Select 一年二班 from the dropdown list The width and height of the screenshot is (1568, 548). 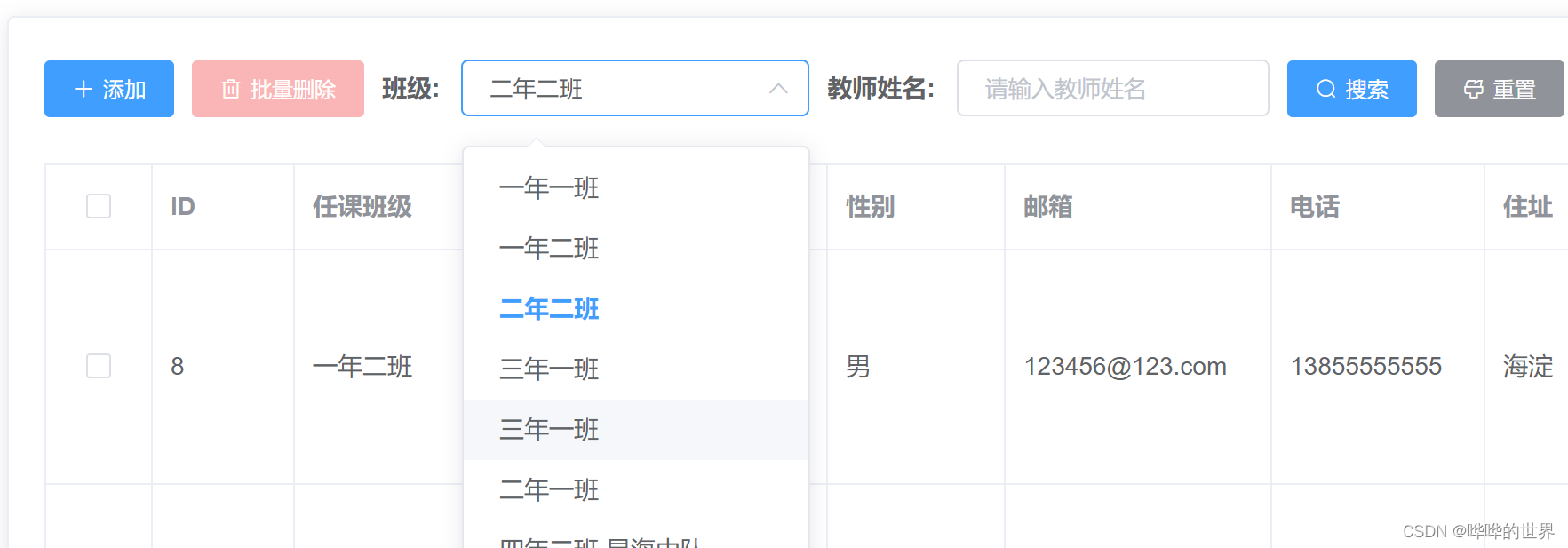635,249
